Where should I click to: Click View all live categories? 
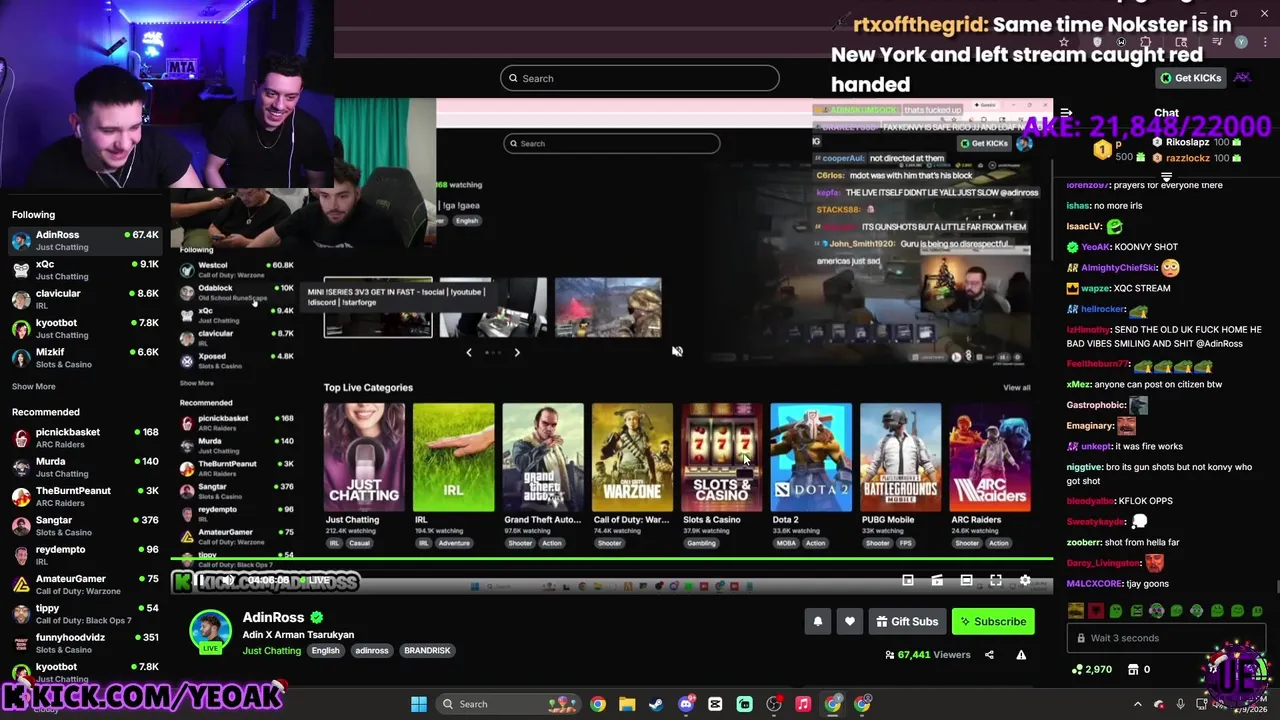1017,388
